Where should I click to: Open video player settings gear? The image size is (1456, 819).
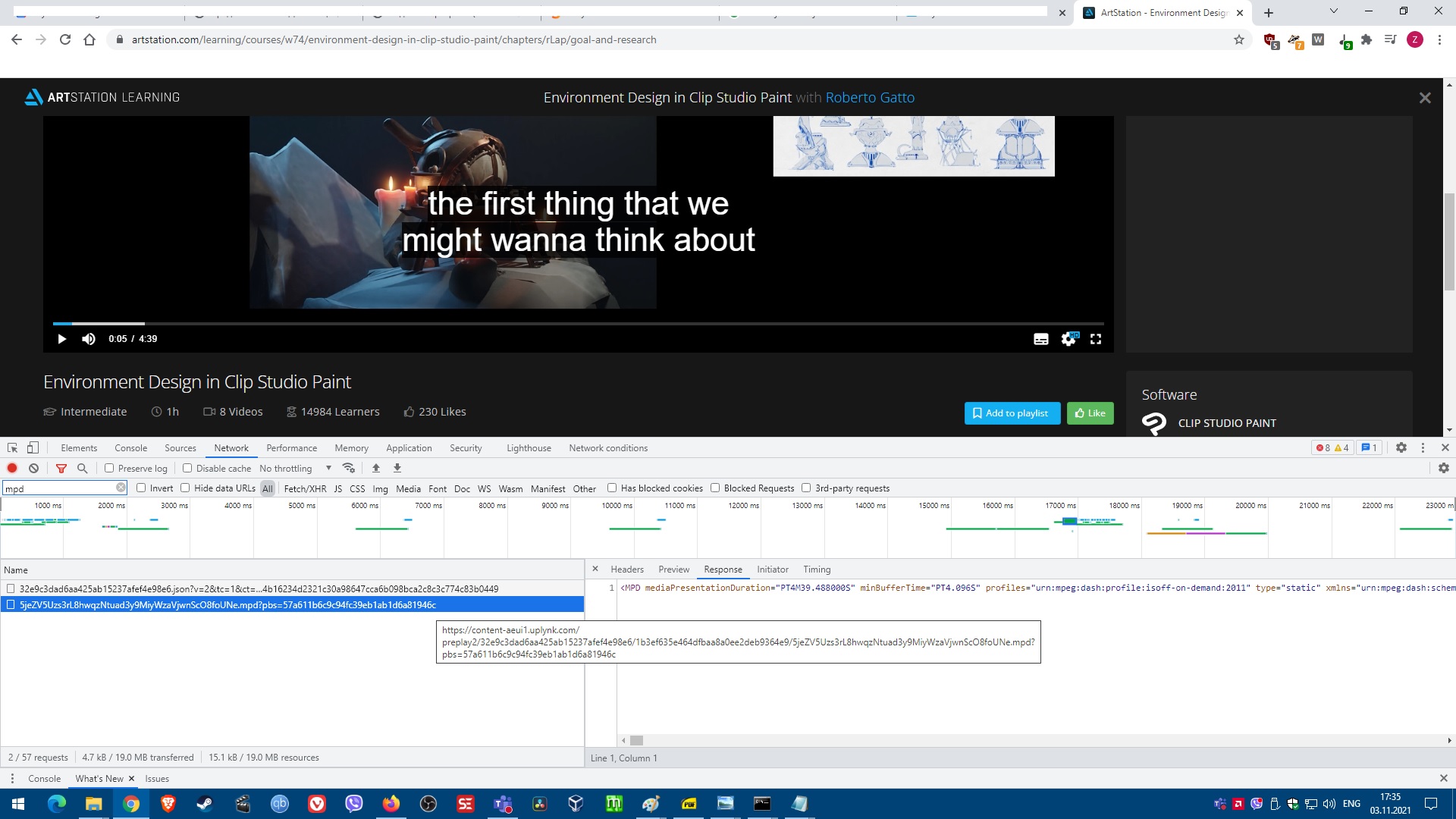pyautogui.click(x=1068, y=339)
